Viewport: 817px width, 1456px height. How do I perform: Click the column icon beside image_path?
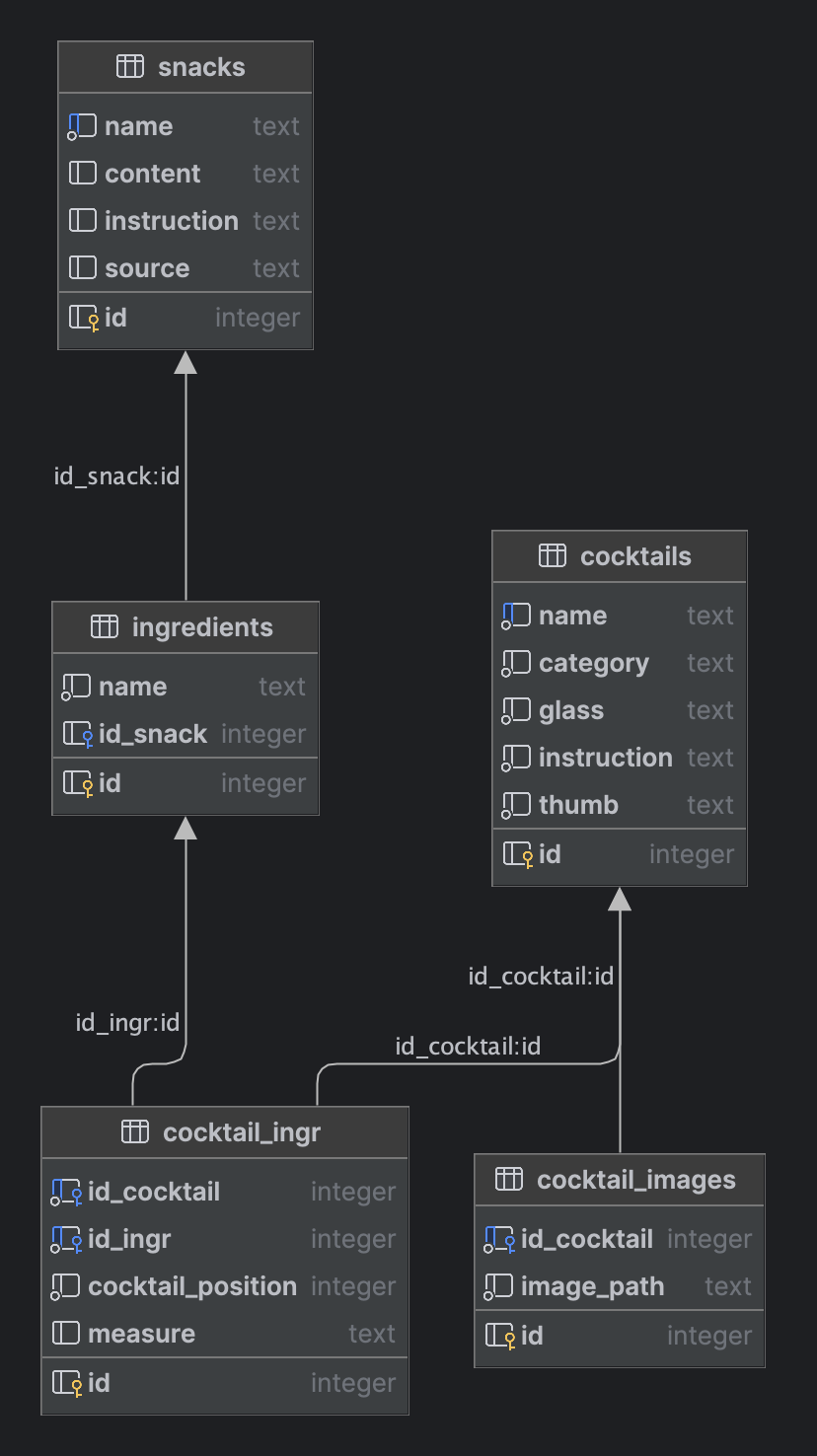[498, 1286]
